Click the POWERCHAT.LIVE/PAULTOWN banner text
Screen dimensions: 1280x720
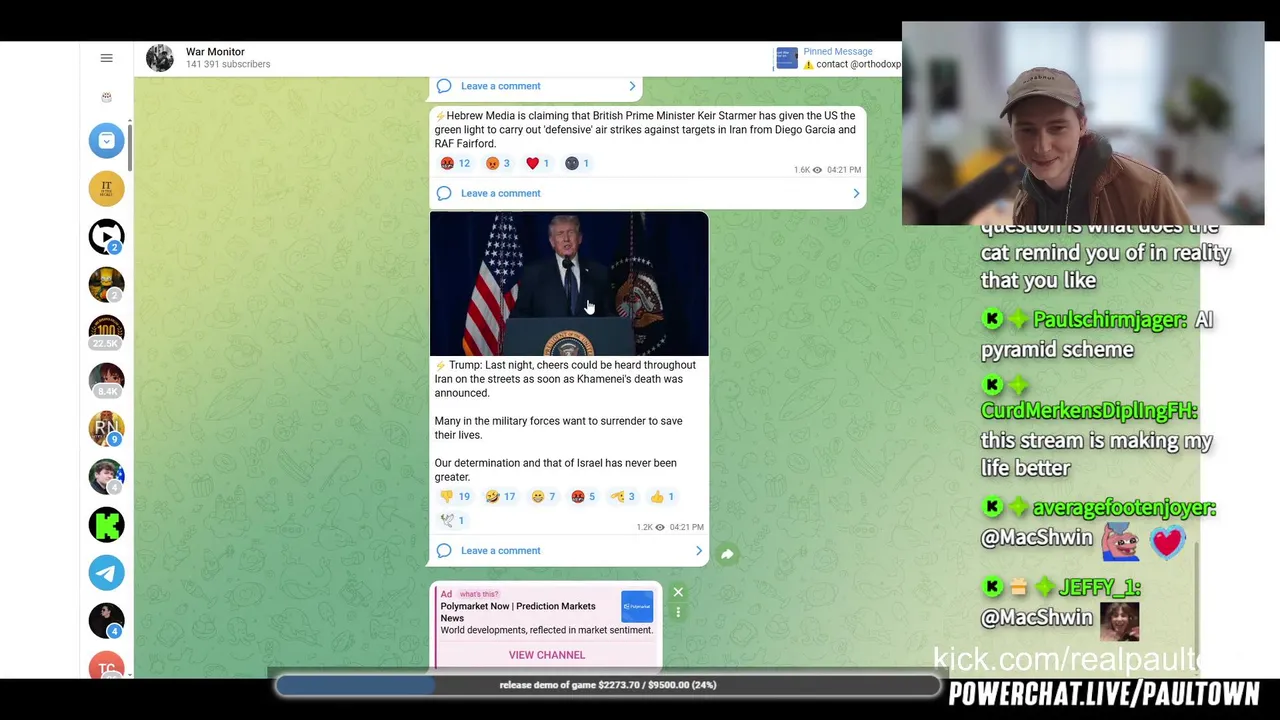coord(1104,694)
